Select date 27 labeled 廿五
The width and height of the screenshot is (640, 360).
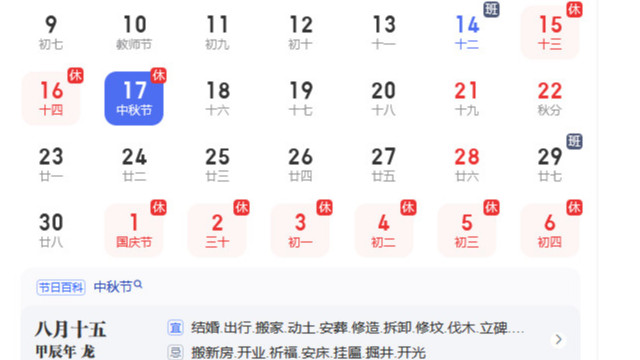coord(384,164)
